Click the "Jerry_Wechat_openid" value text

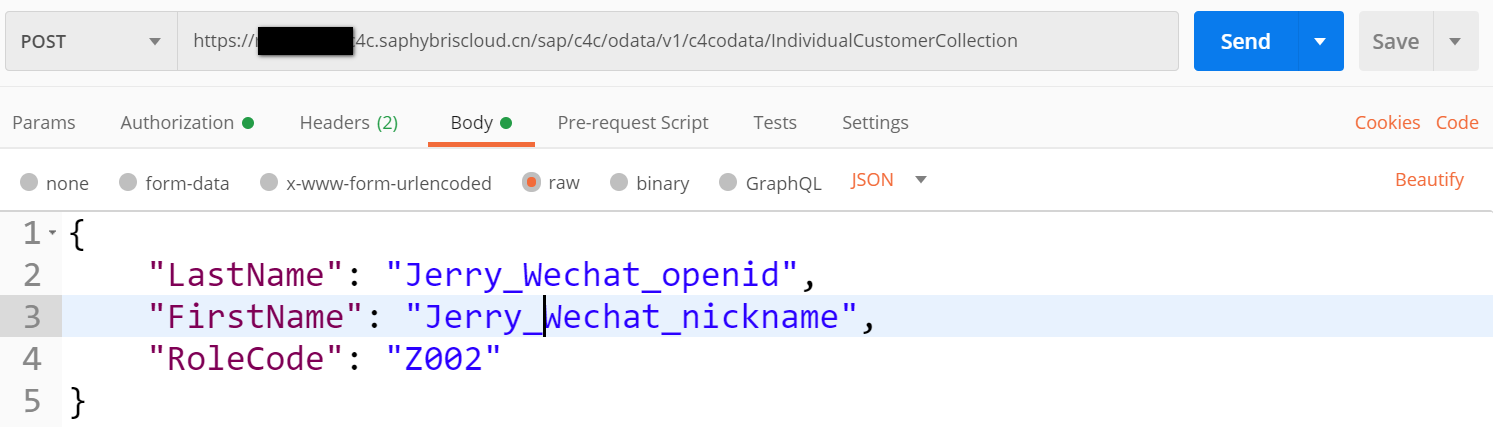593,276
